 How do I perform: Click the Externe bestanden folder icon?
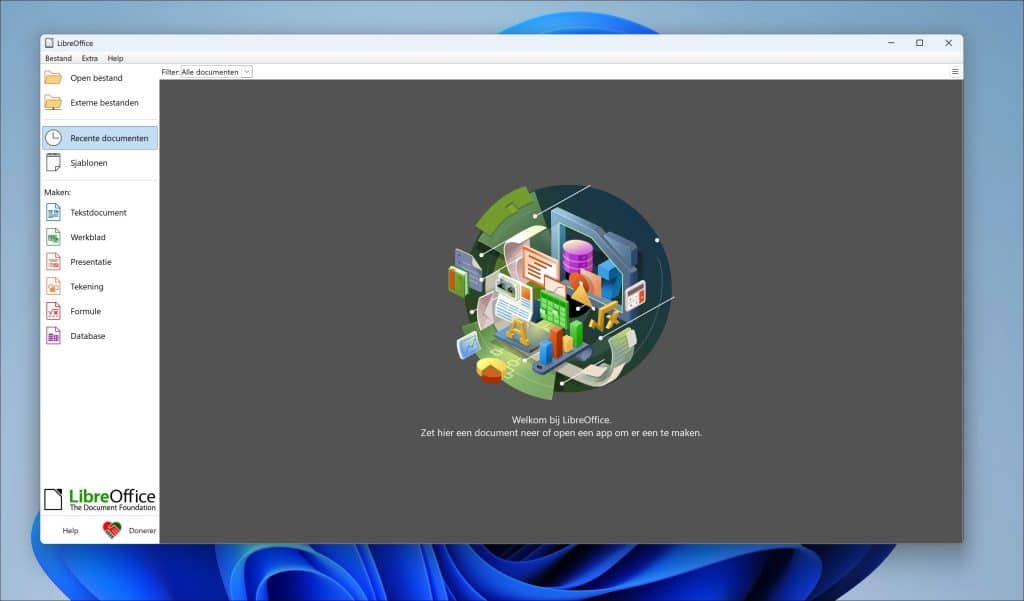[53, 102]
